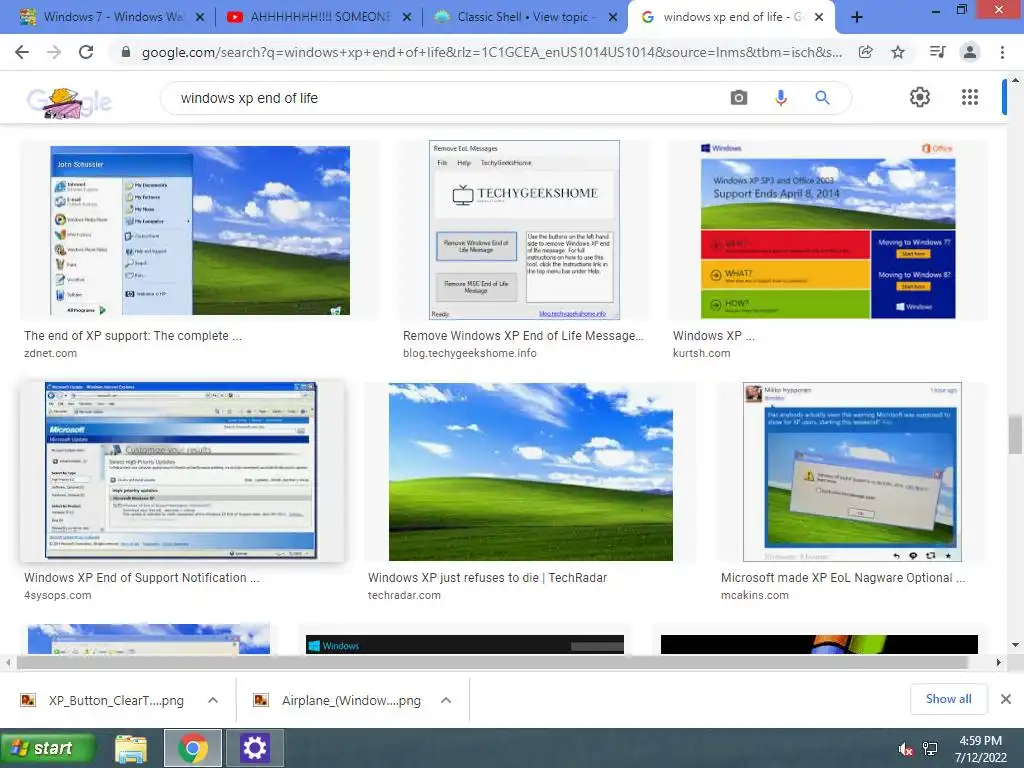Close the YouTube AHHHHHHH tab
1024x768 pixels.
click(406, 17)
